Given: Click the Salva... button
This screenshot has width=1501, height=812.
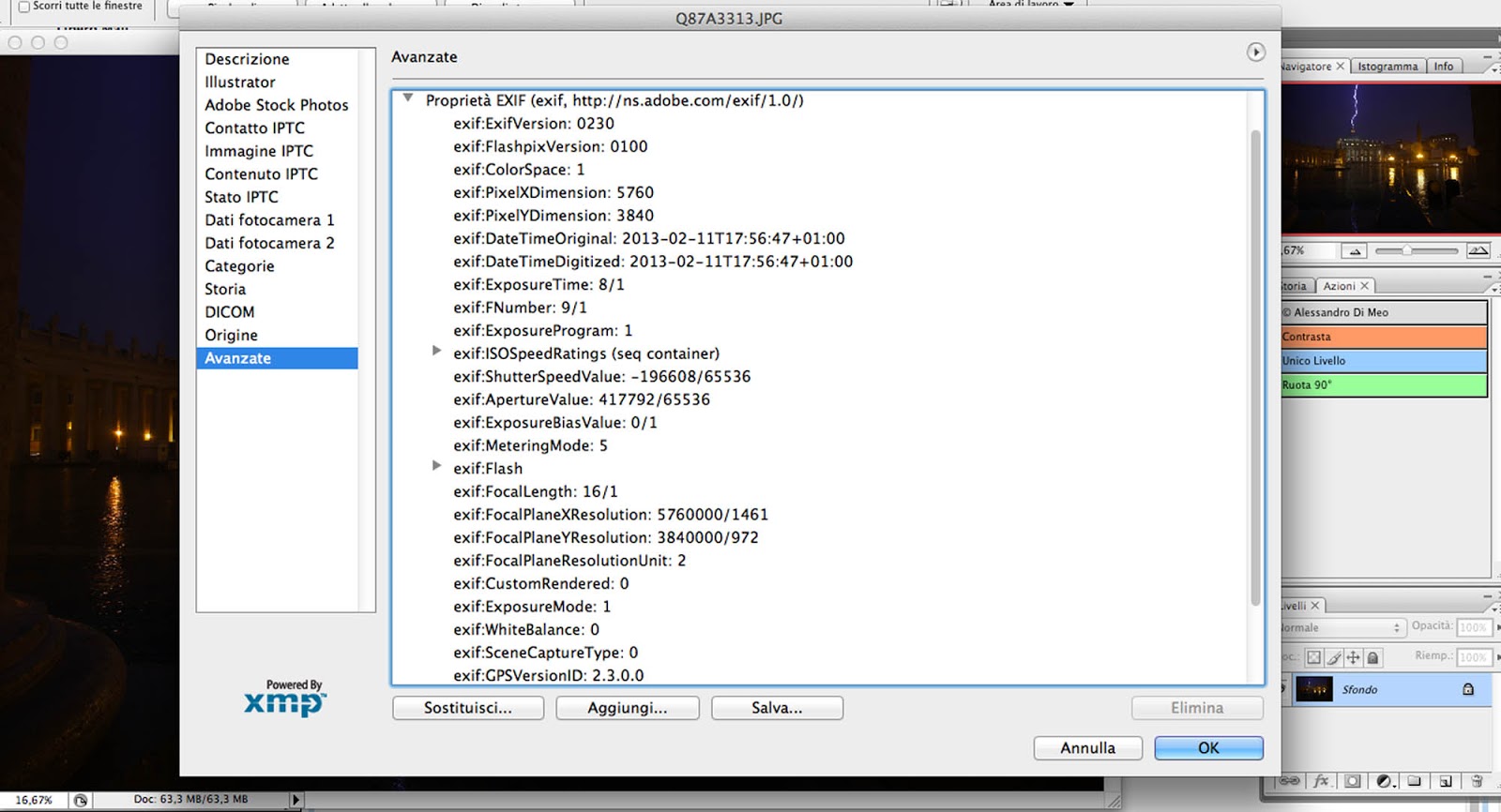Looking at the screenshot, I should coord(777,708).
